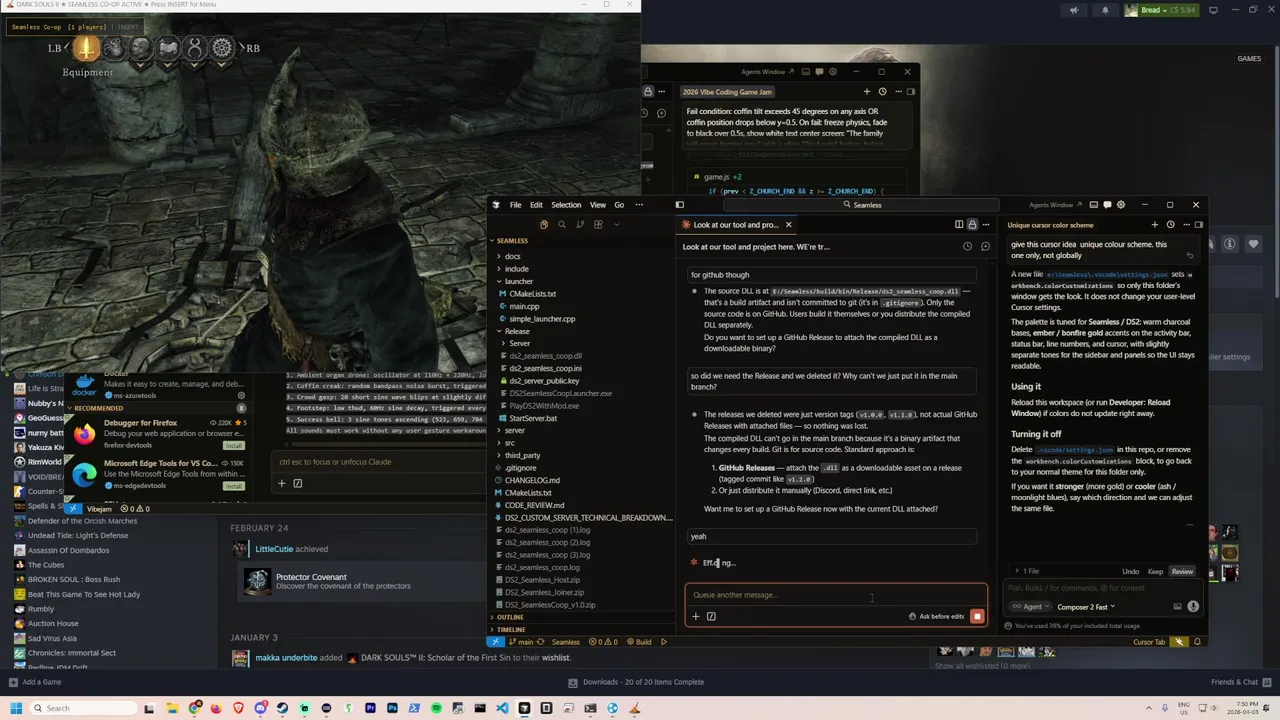
Task: Install Debugger for Firefox extension
Action: click(233, 444)
